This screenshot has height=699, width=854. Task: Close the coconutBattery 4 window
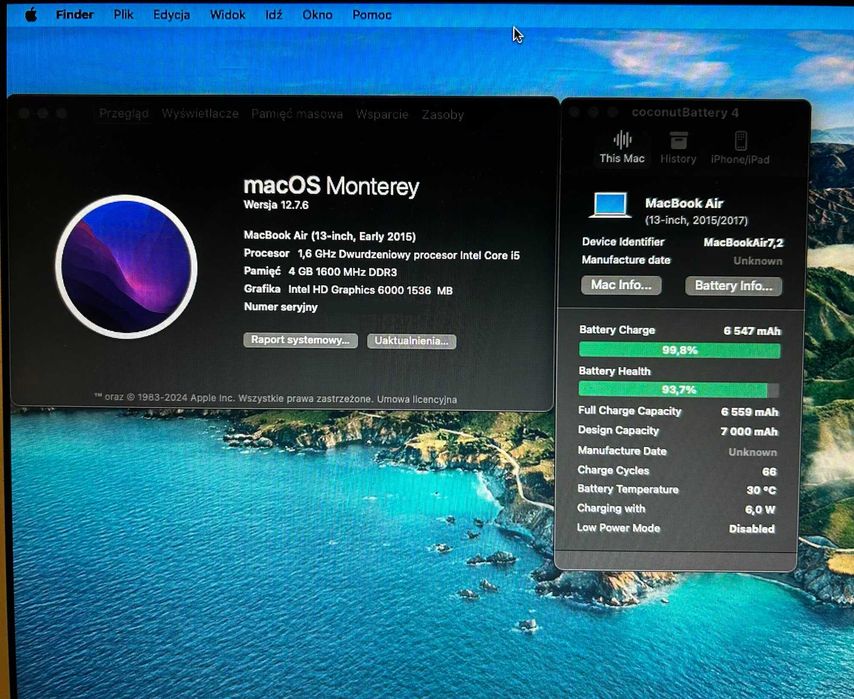[574, 112]
